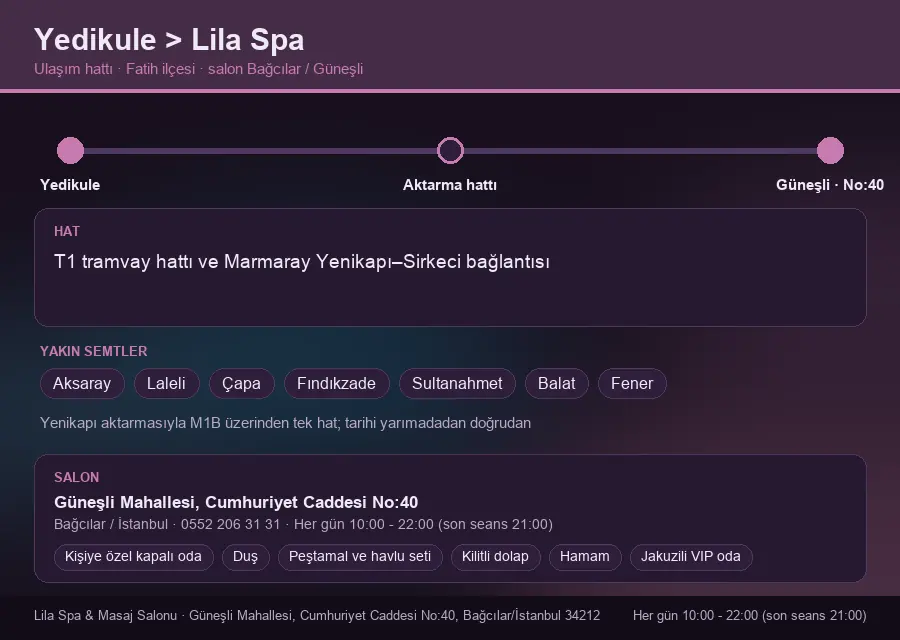The height and width of the screenshot is (640, 900).
Task: Click the Aktarma hattı label
Action: 450,185
